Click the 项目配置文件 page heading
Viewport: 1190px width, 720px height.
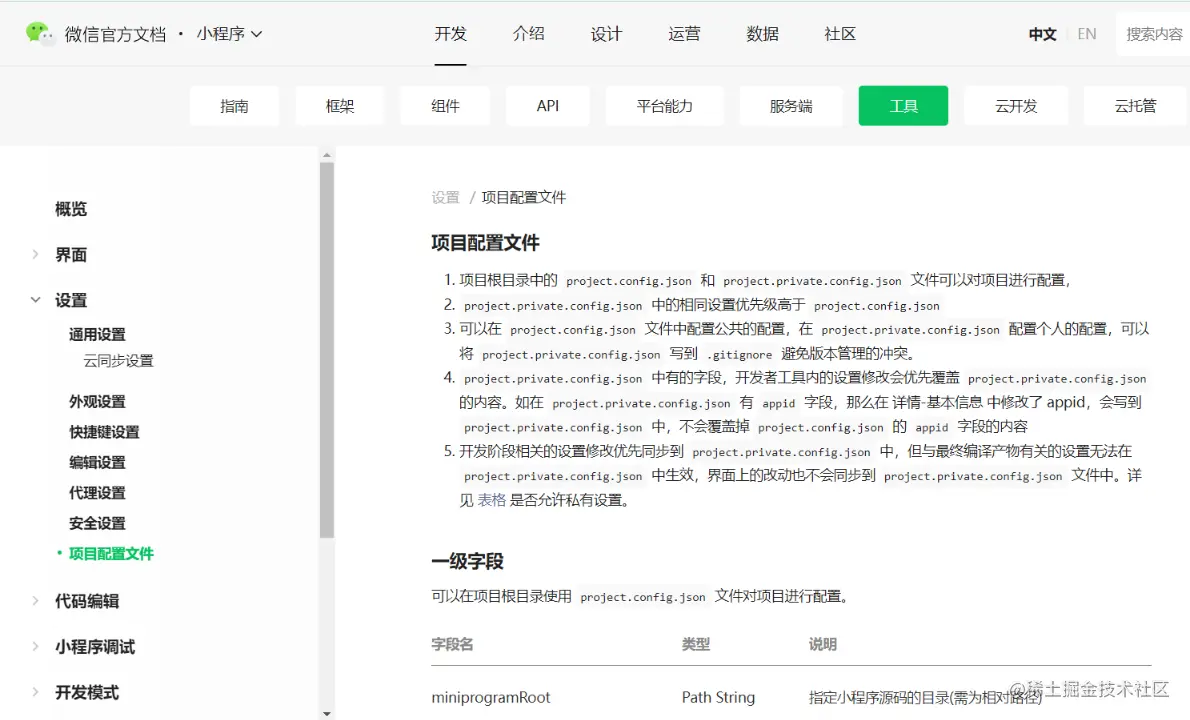(x=486, y=243)
